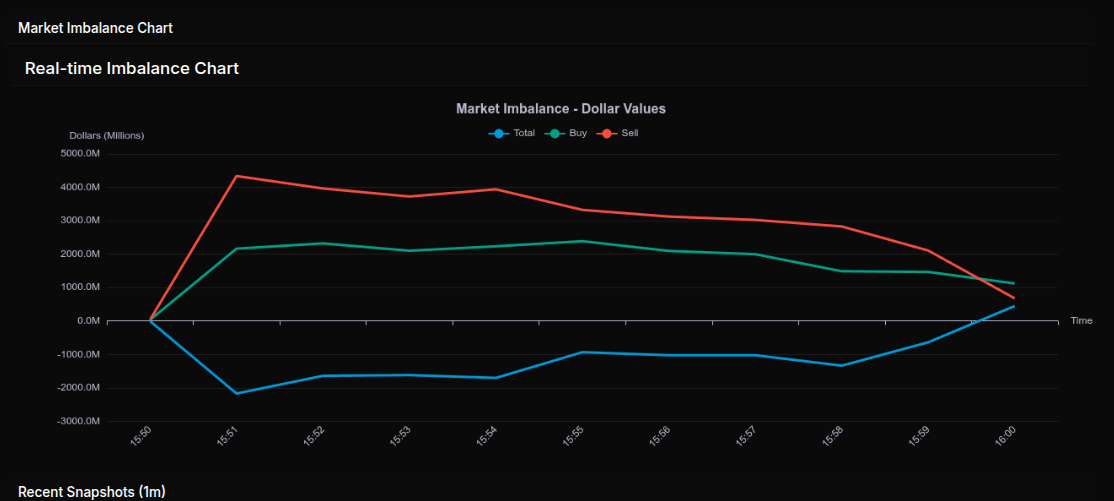Click the red circle marker beside Sell

(607, 133)
